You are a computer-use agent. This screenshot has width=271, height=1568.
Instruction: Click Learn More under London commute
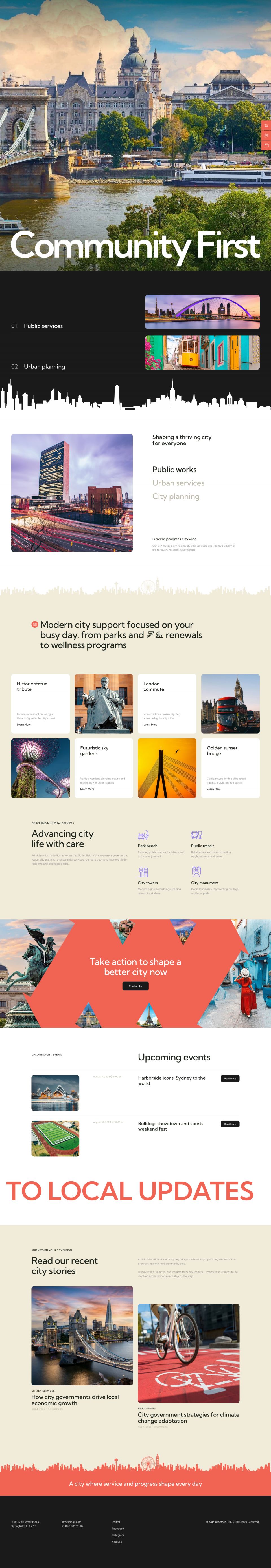coord(150,724)
